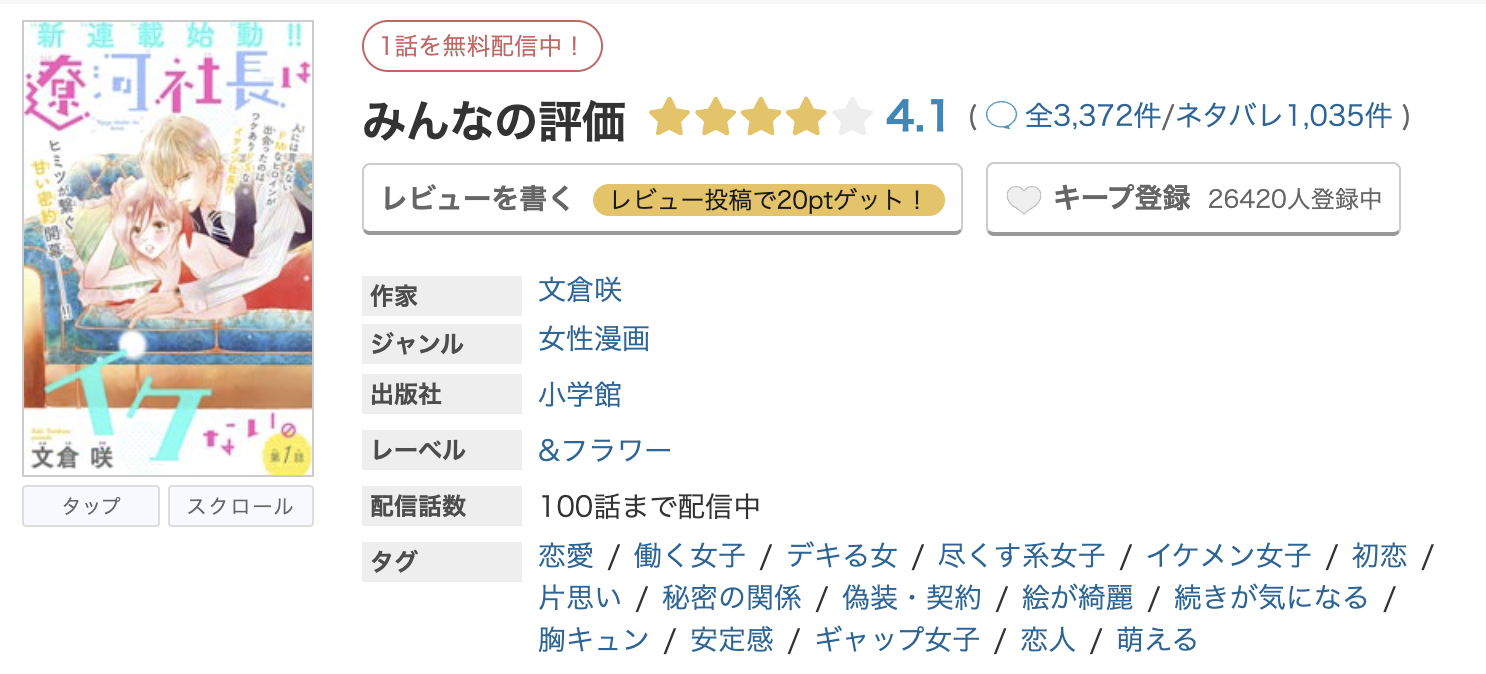1486x674 pixels.
Task: Click the first gold star in みんなの評価
Action: coord(668,118)
